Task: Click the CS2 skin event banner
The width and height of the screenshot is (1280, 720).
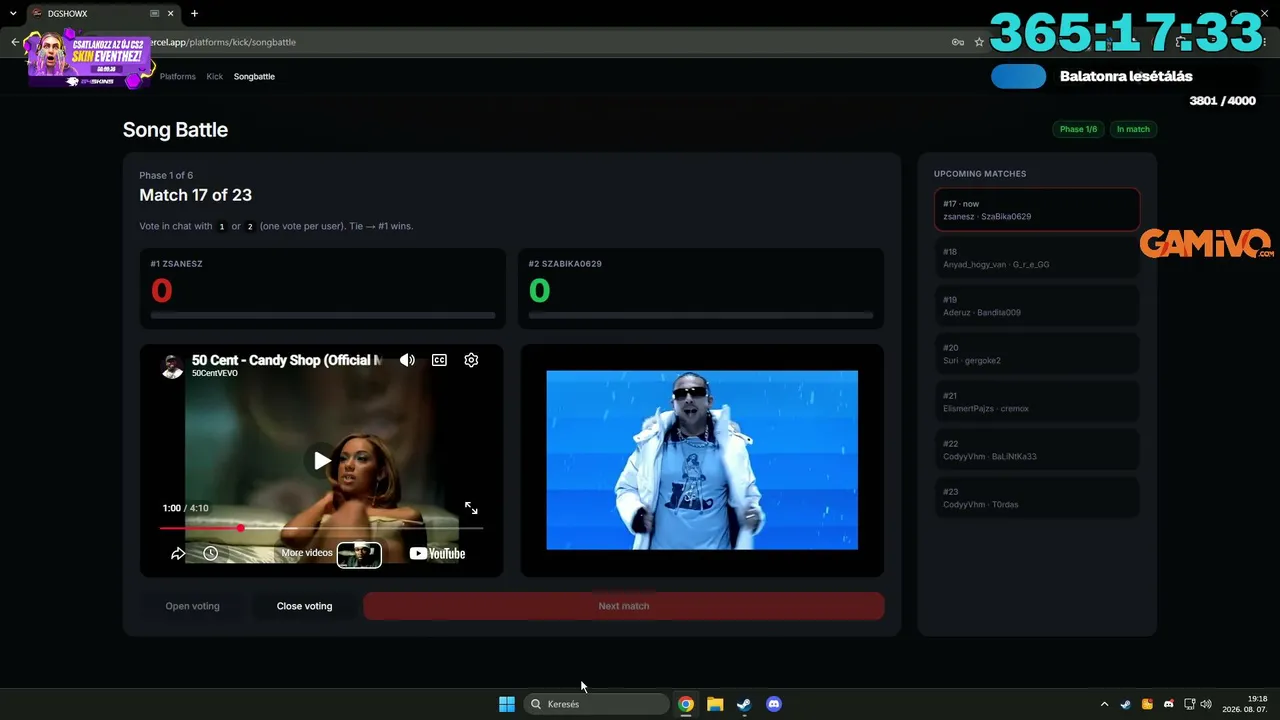Action: tap(90, 59)
